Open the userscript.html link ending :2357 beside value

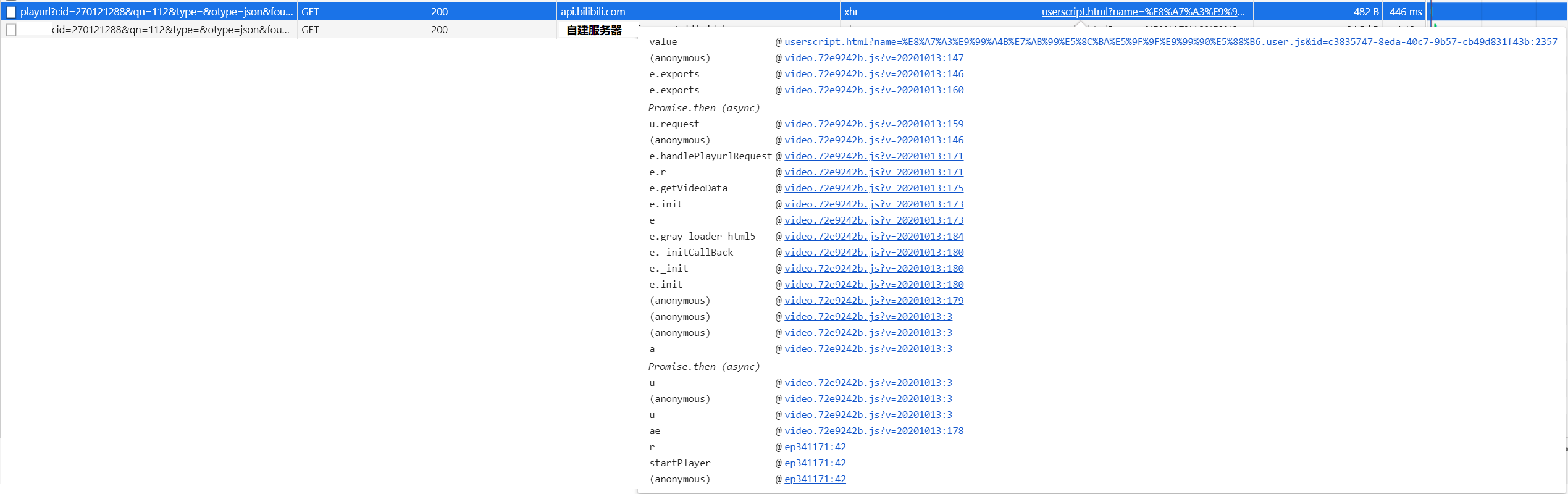[1171, 41]
